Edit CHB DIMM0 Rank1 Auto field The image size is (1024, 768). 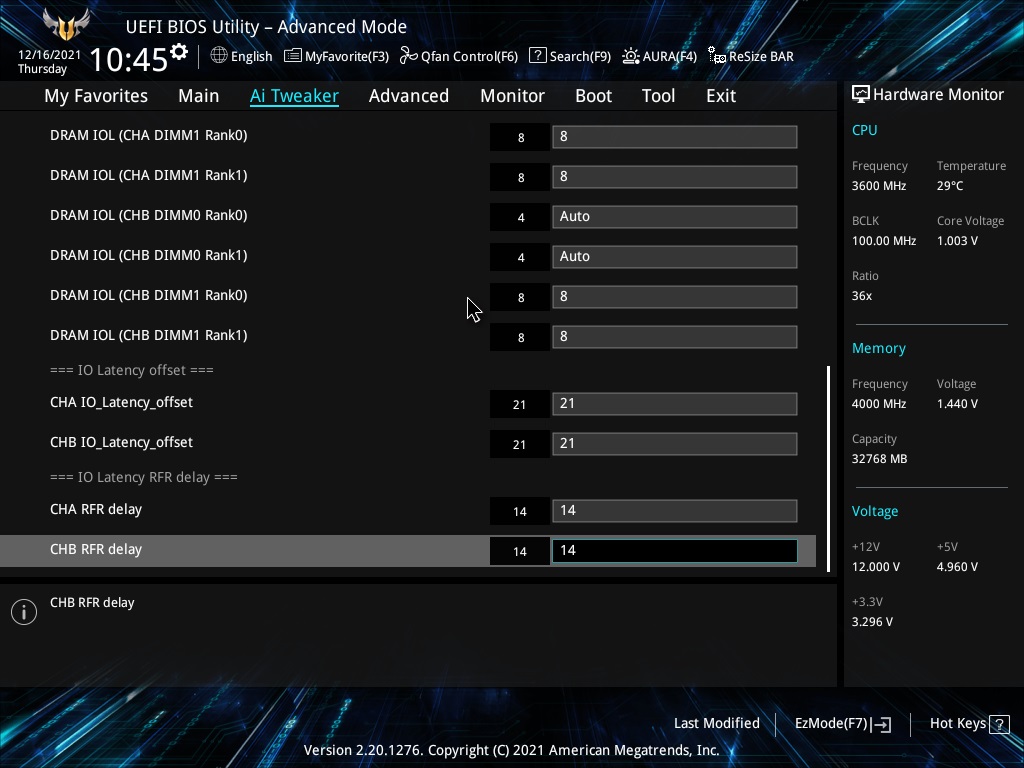point(675,257)
